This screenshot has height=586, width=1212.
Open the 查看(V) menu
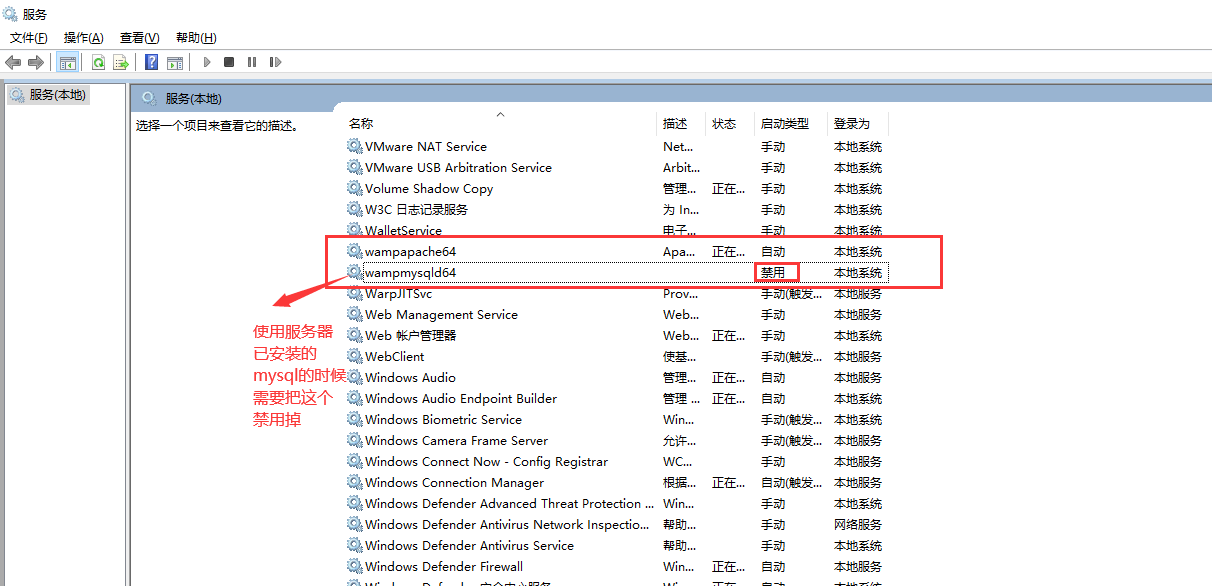[140, 38]
